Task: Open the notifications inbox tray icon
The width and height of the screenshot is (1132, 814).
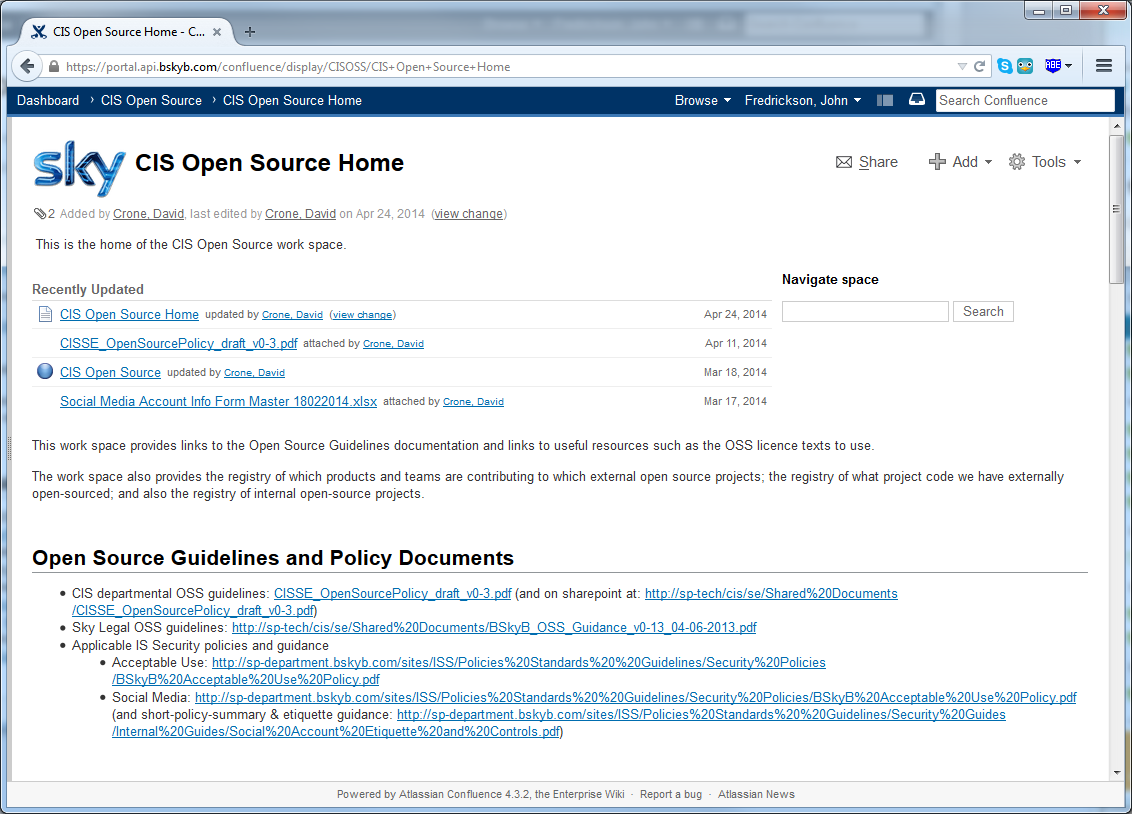Action: tap(916, 100)
